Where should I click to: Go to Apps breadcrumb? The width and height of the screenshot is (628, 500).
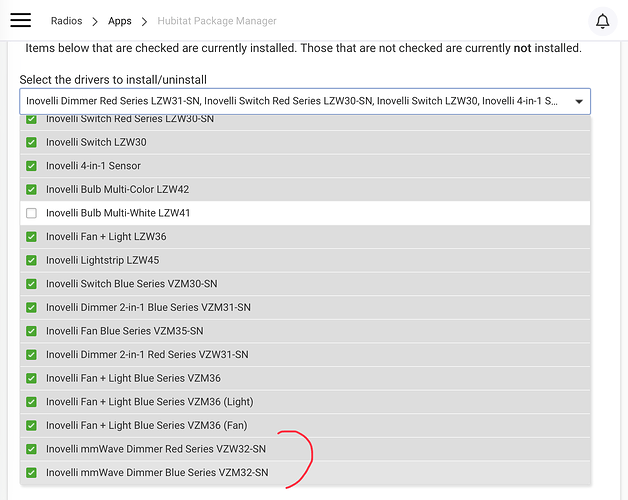coord(120,21)
